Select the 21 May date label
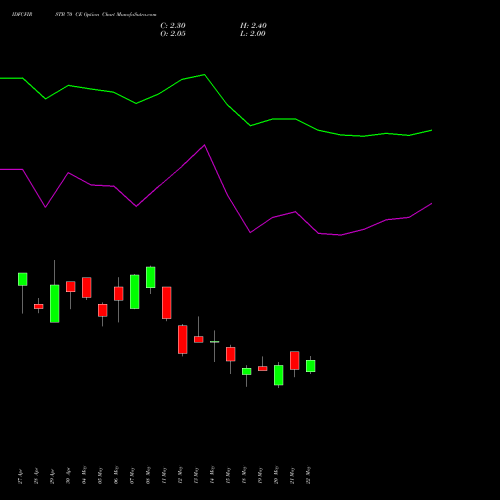This screenshot has width=500, height=500. click(x=292, y=475)
